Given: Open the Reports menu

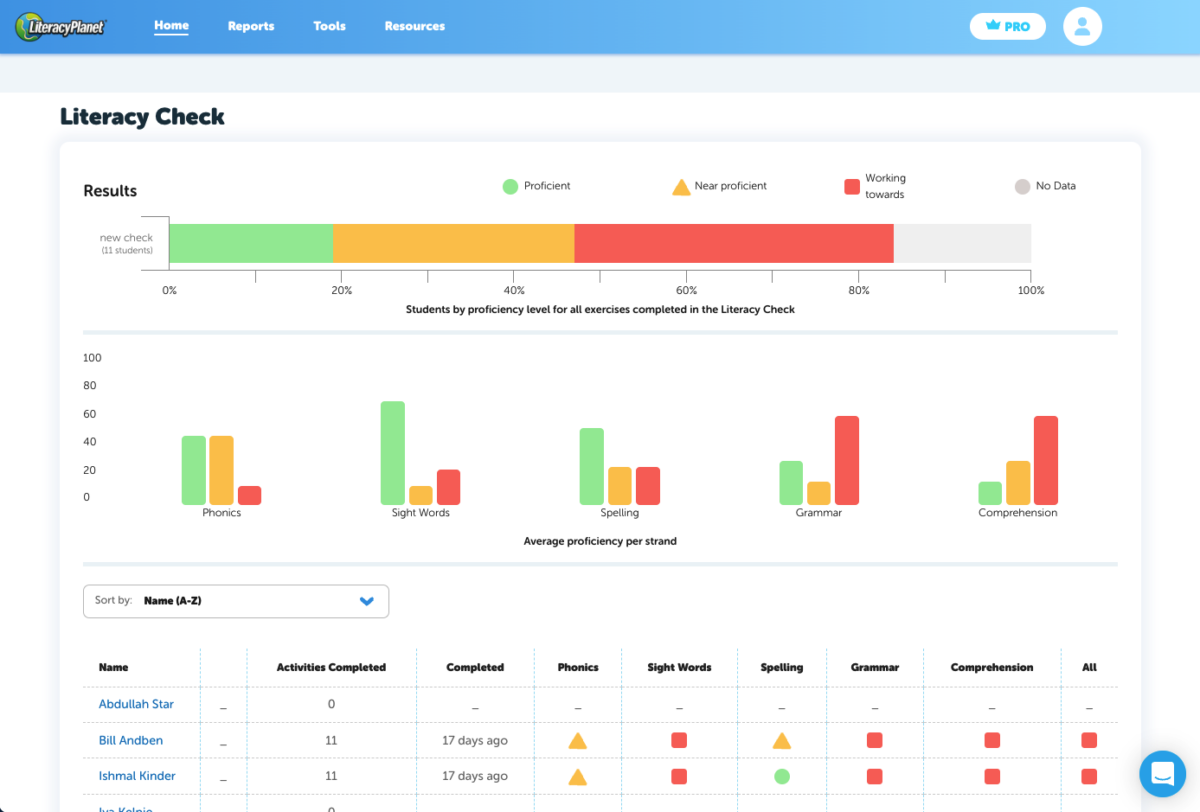Looking at the screenshot, I should tap(251, 26).
